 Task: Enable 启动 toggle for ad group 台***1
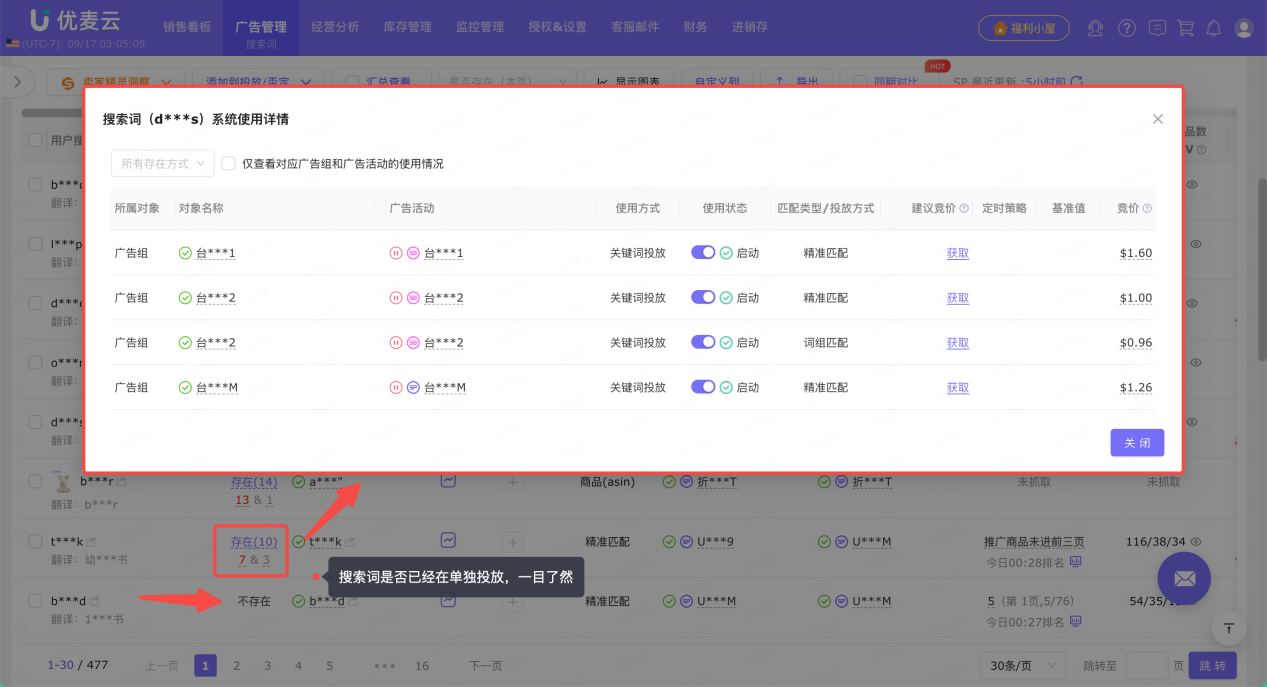pos(703,252)
